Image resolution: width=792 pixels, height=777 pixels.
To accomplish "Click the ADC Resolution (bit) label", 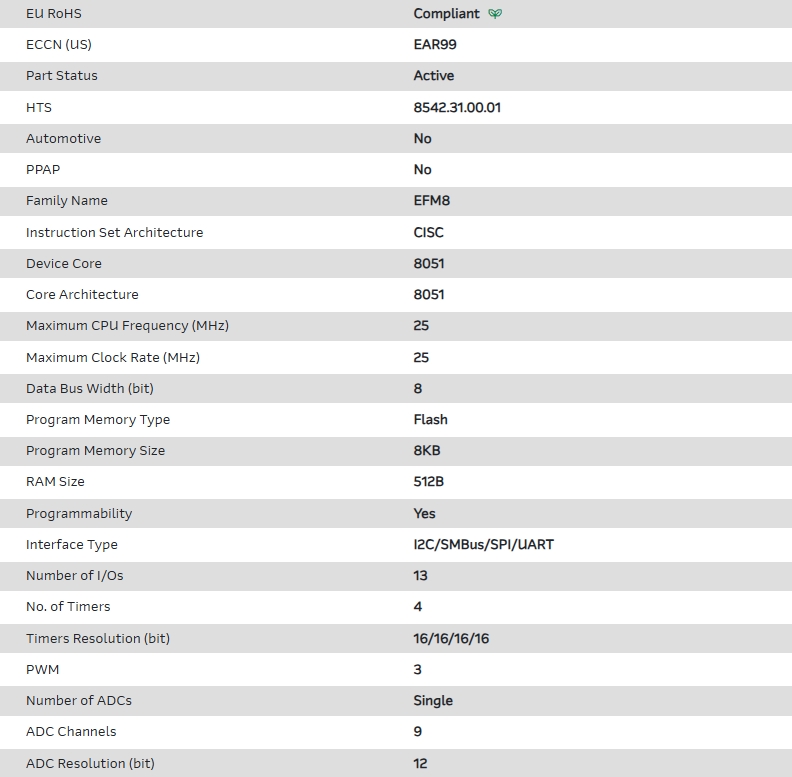I will click(90, 764).
